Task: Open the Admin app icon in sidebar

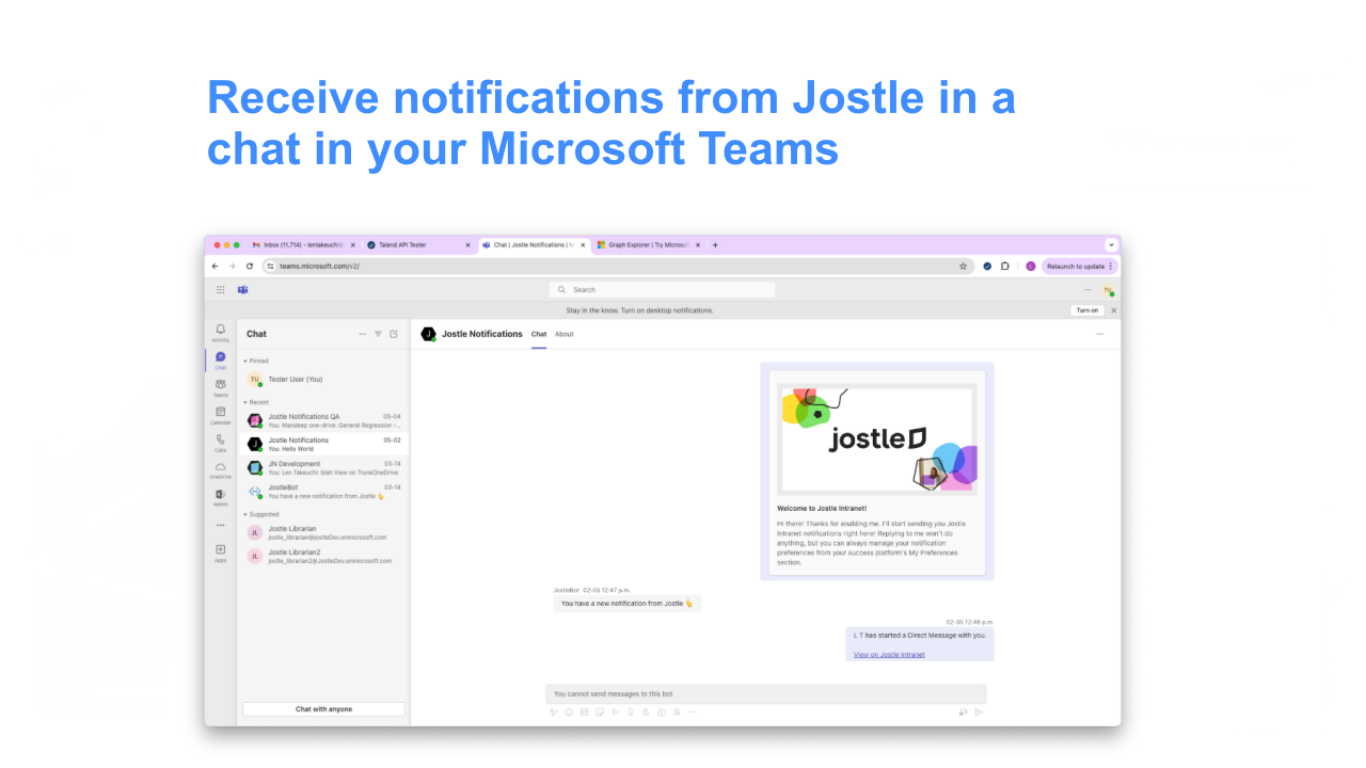Action: (x=220, y=497)
